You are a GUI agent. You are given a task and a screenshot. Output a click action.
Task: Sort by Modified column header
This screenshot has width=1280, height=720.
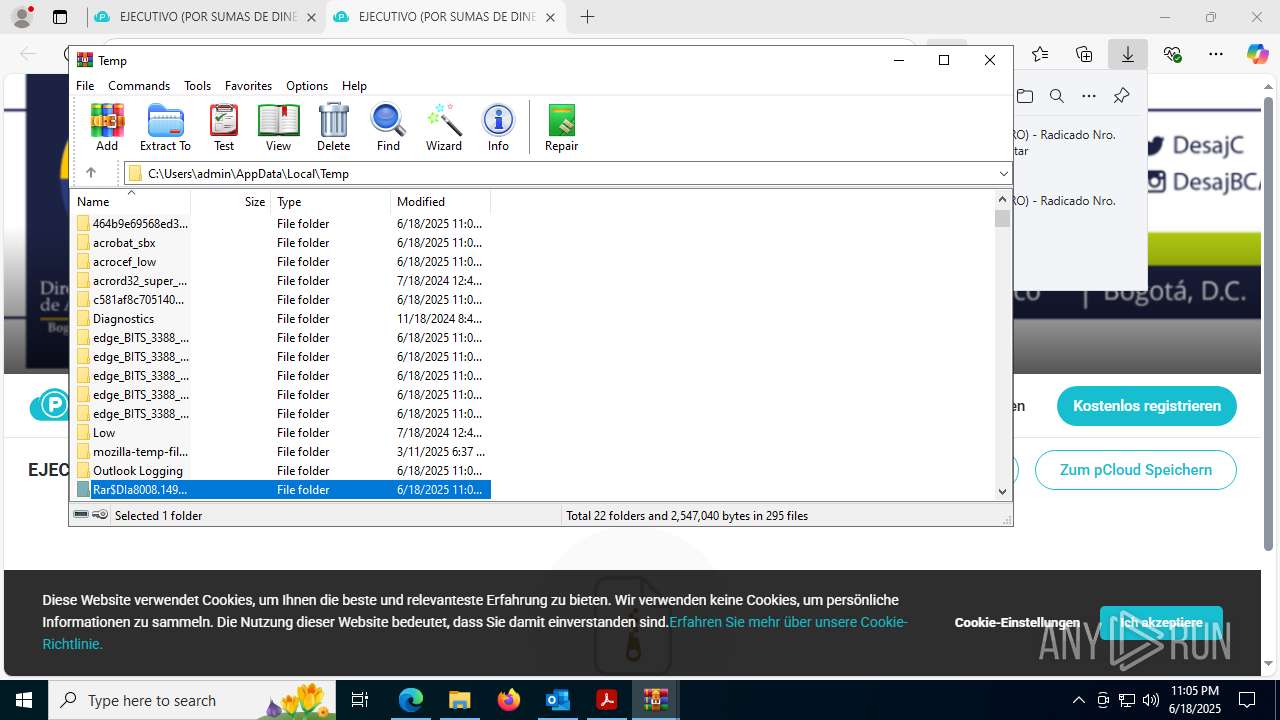(x=441, y=202)
